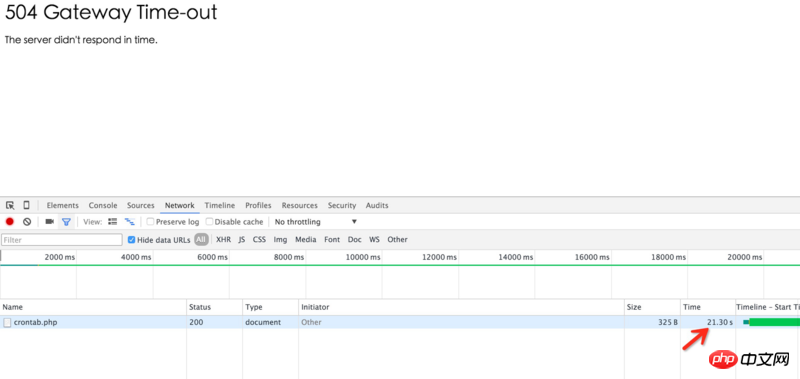This screenshot has height=379, width=800.
Task: Open the Security tab
Action: point(342,206)
